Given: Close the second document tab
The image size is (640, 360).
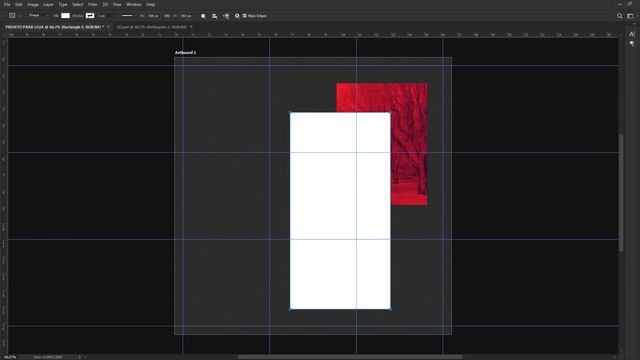Looking at the screenshot, I should (x=191, y=27).
